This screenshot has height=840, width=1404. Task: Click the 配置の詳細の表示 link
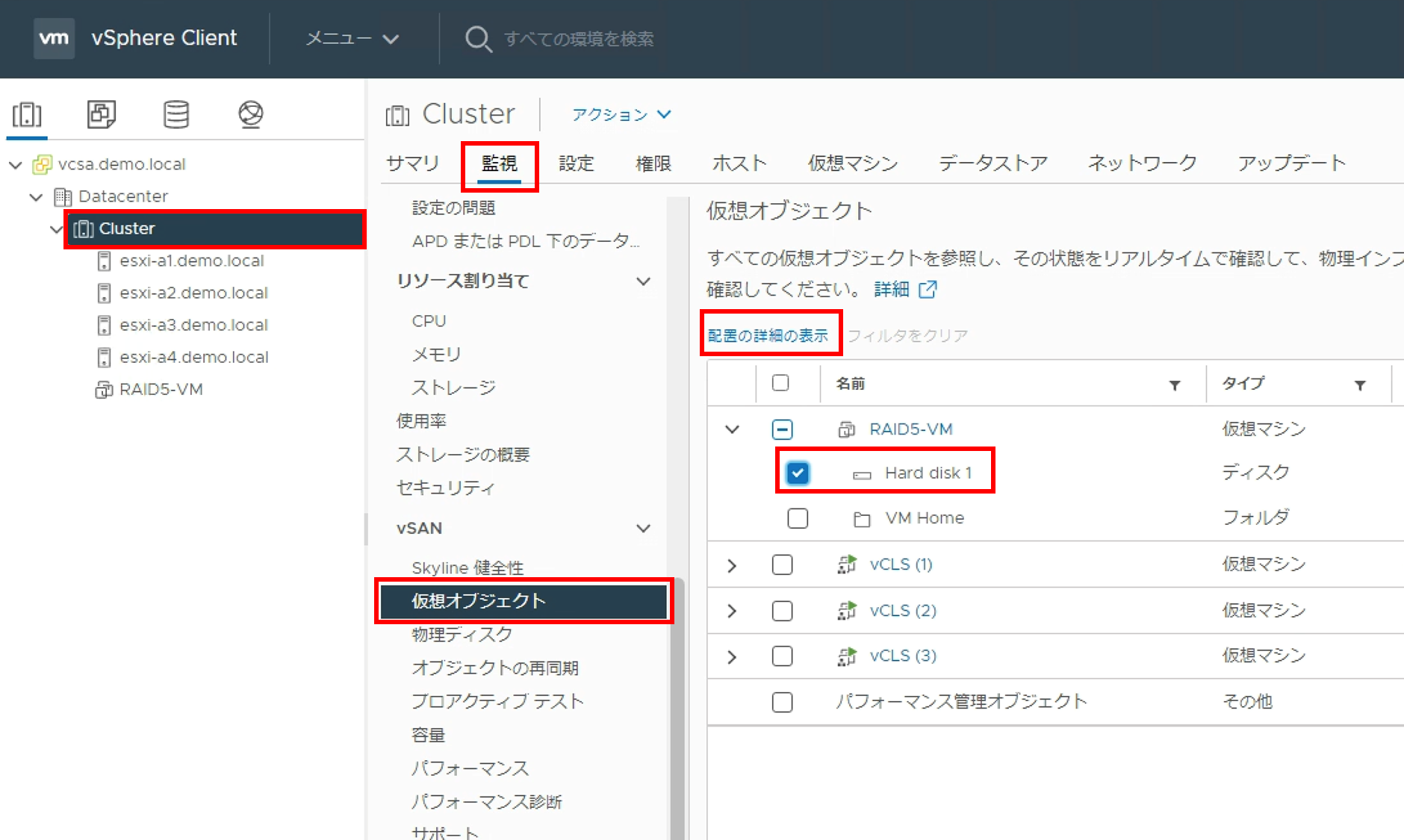[768, 335]
